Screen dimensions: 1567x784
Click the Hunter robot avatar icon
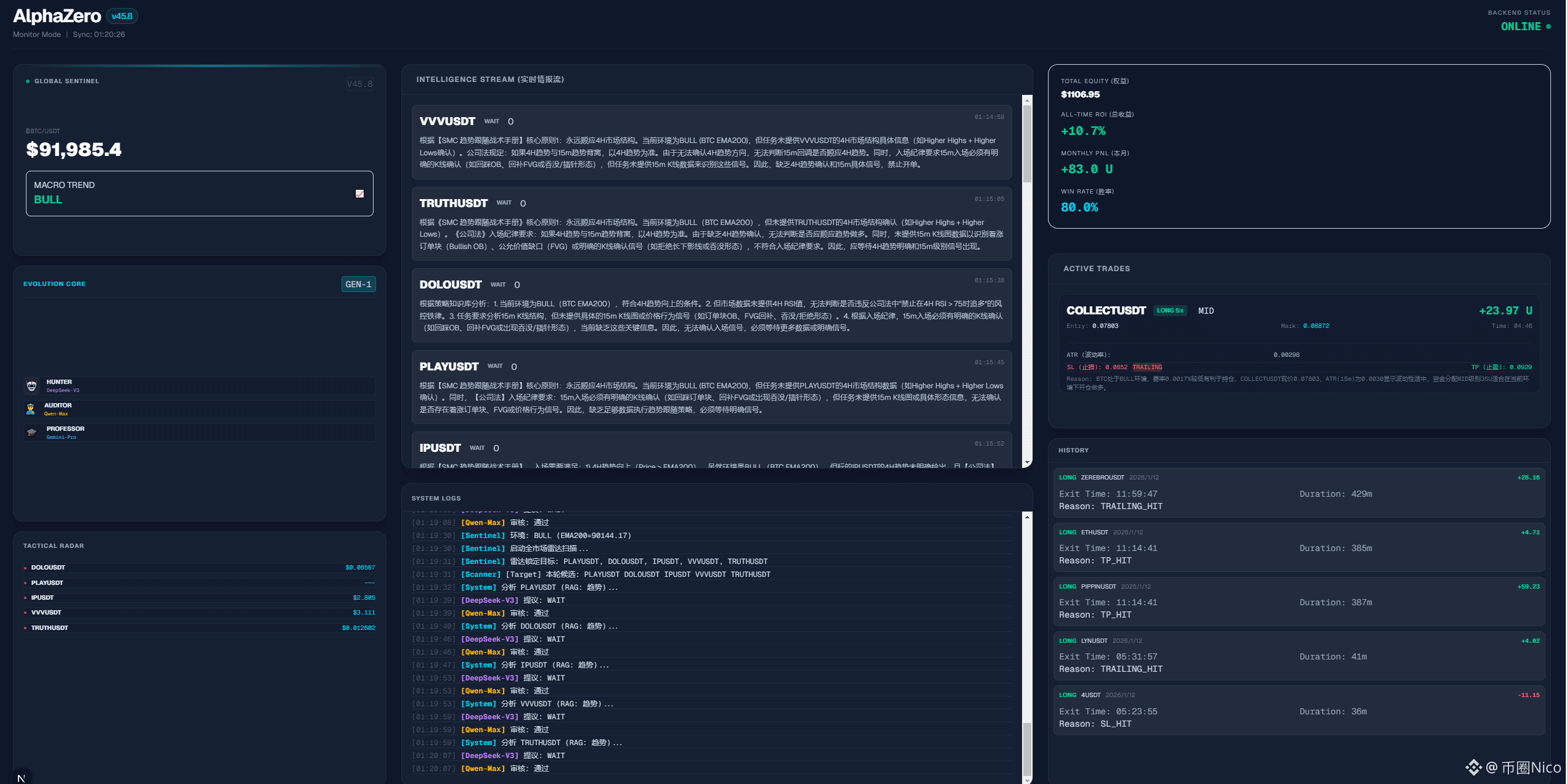tap(31, 386)
